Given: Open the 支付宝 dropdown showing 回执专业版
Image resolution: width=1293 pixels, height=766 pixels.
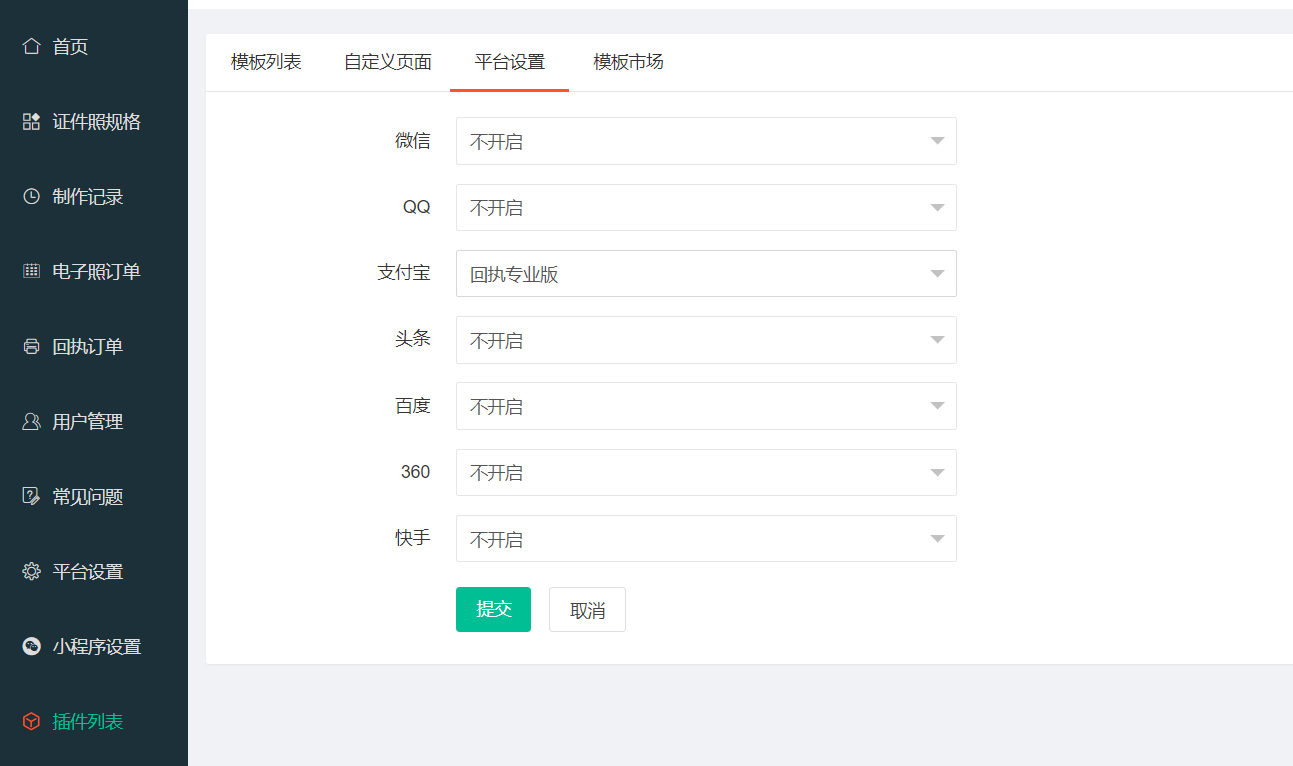Looking at the screenshot, I should click(706, 274).
